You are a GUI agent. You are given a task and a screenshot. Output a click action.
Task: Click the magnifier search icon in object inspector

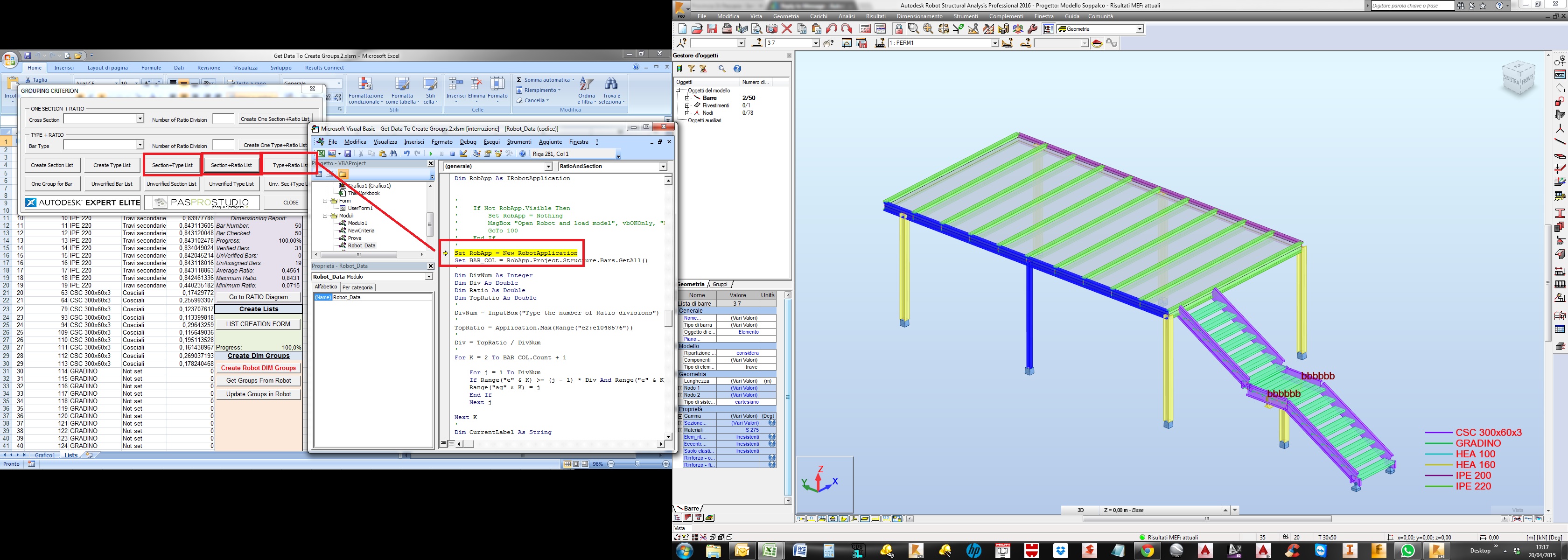pos(722,69)
